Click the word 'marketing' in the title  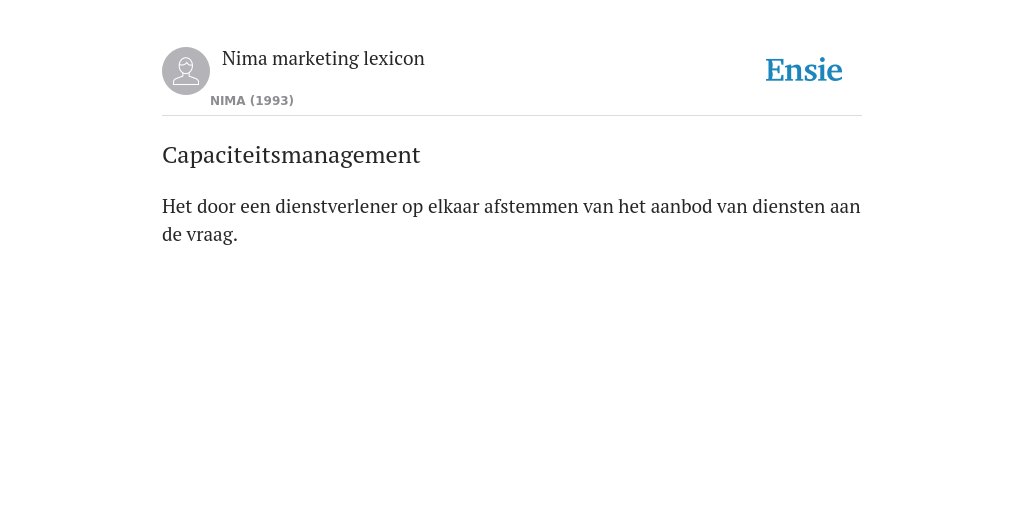315,59
